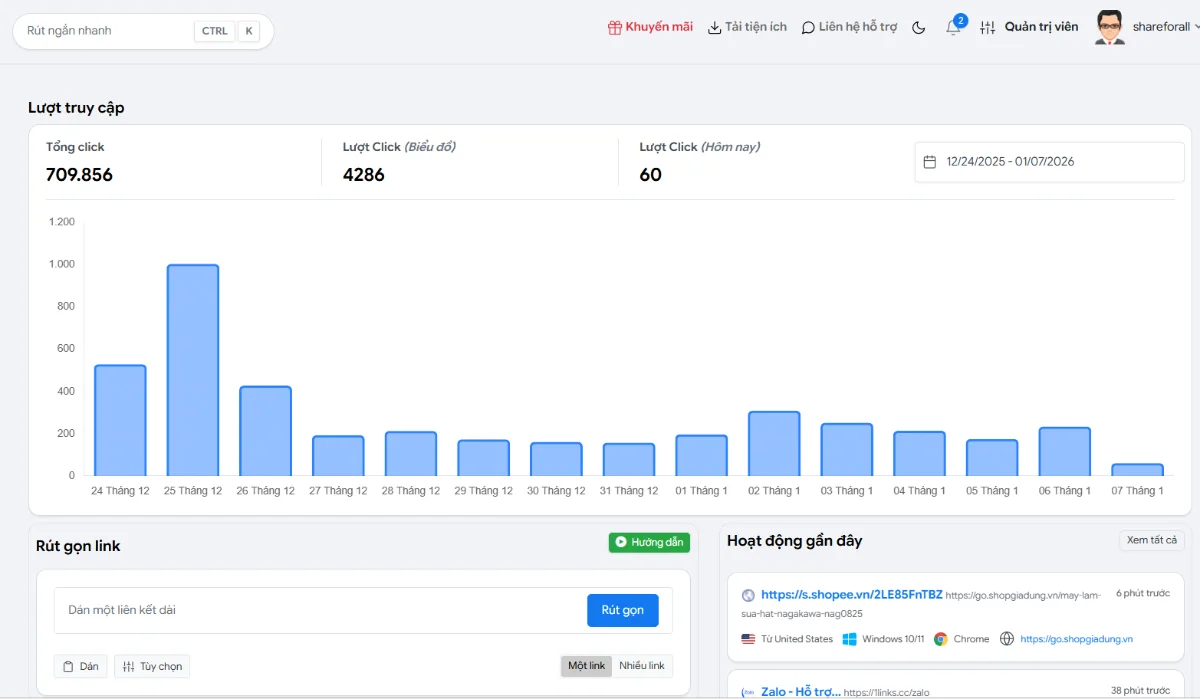The height and width of the screenshot is (699, 1200).
Task: Click the Chrome browser icon in recent activity
Action: [x=941, y=638]
